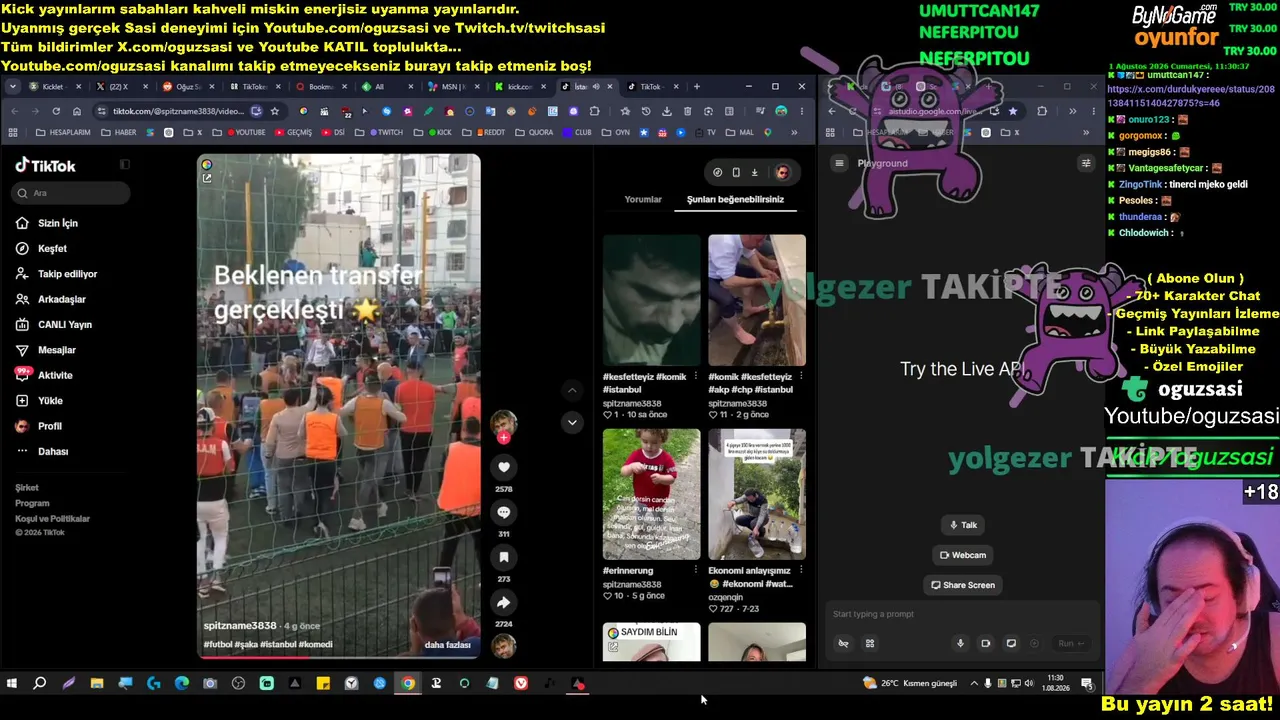Expand caption with daha fazlası
Image resolution: width=1280 pixels, height=720 pixels.
tap(447, 645)
